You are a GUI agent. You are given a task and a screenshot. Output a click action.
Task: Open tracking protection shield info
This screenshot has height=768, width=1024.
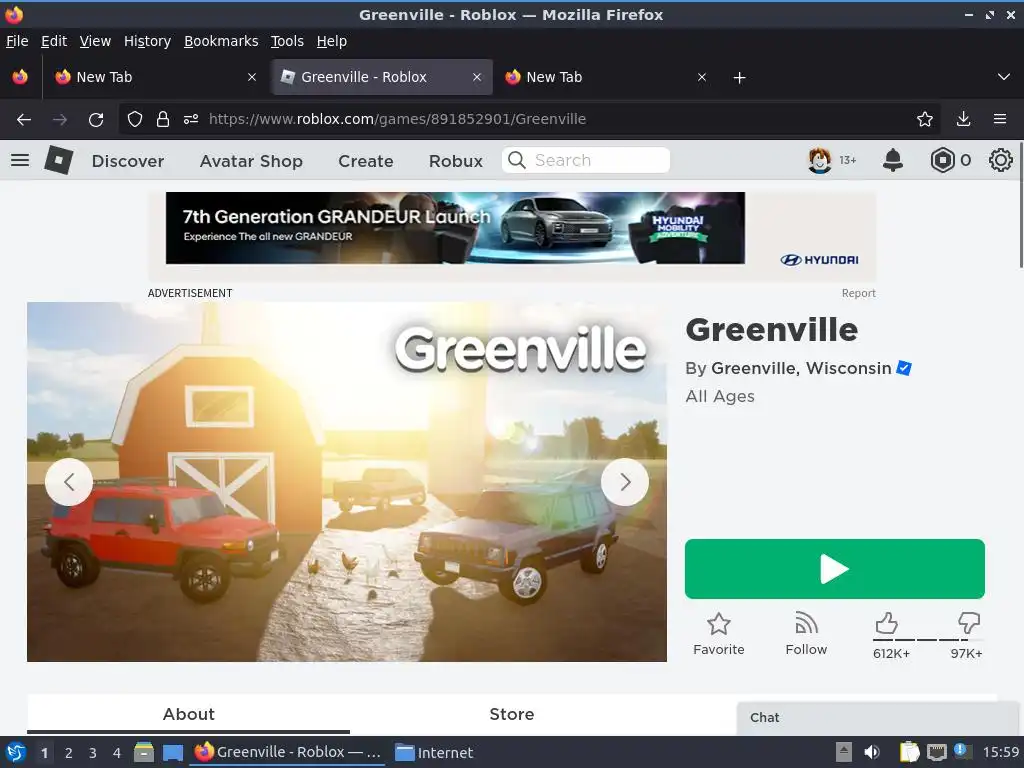point(135,119)
